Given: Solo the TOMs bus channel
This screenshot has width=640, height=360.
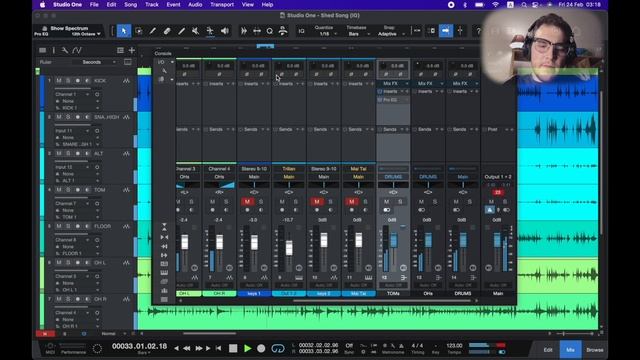Looking at the screenshot, I should (x=400, y=202).
